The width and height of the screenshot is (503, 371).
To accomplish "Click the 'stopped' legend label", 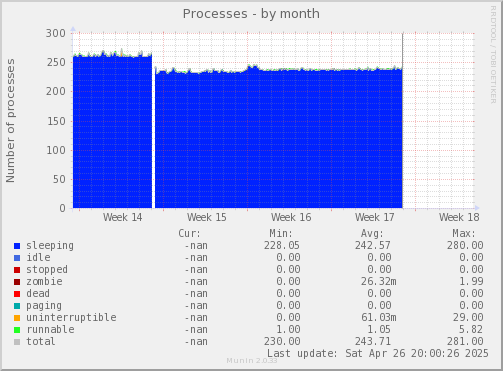I will (x=47, y=269).
